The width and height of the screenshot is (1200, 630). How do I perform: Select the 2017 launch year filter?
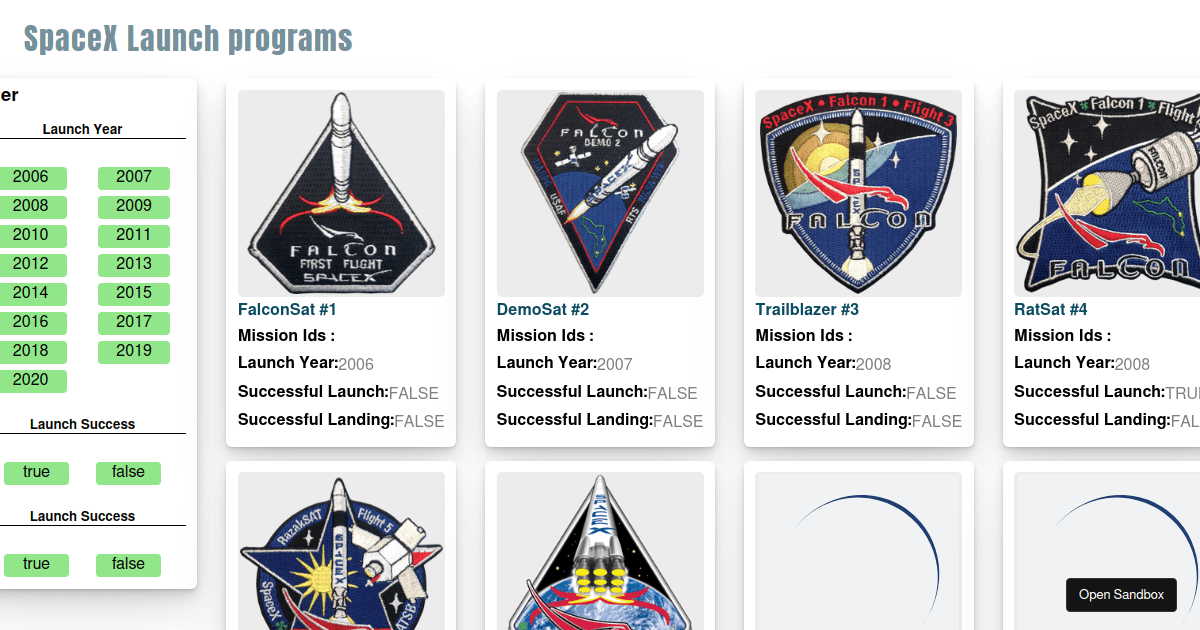134,323
